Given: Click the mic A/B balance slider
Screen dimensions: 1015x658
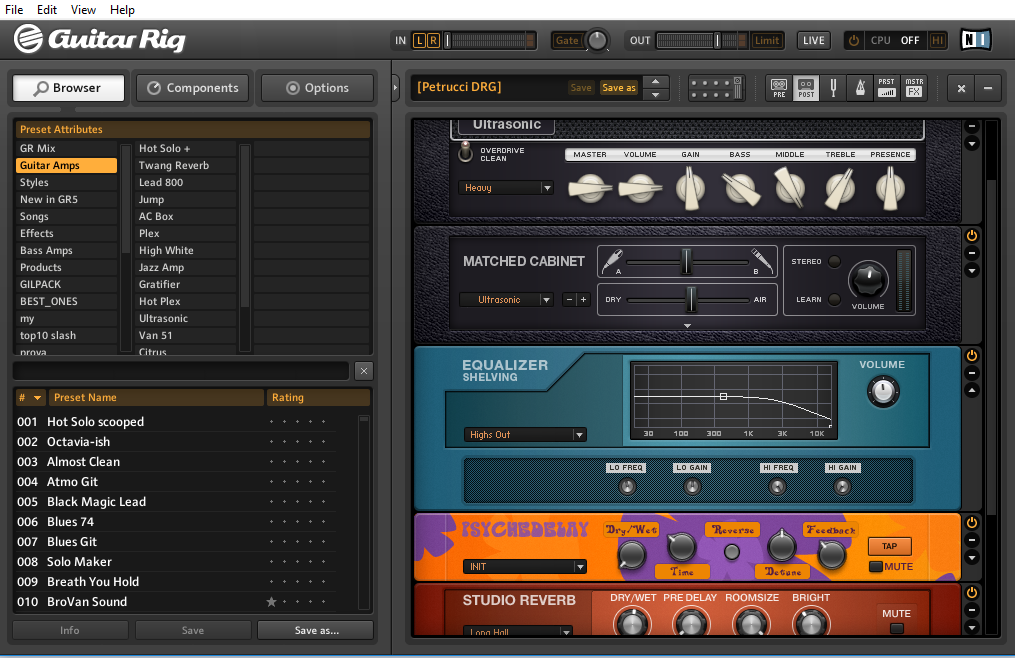Looking at the screenshot, I should 687,261.
